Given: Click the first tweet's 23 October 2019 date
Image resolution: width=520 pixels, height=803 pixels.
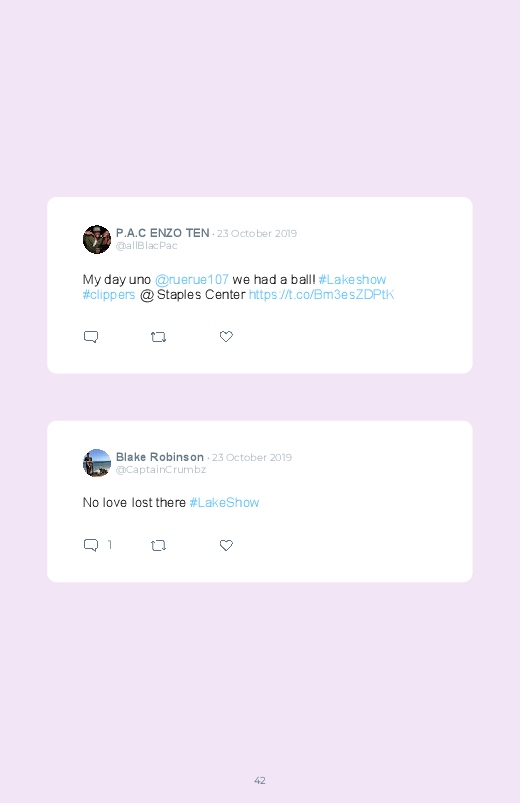Looking at the screenshot, I should coord(257,234).
